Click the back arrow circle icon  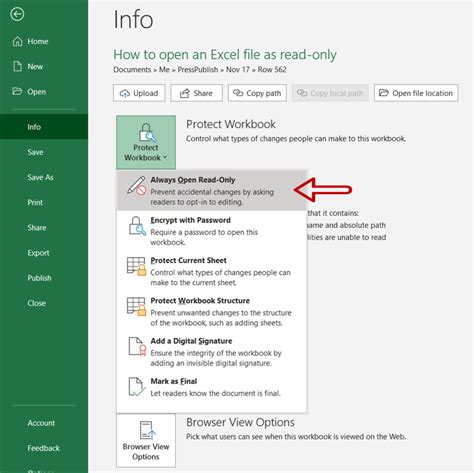click(x=17, y=14)
